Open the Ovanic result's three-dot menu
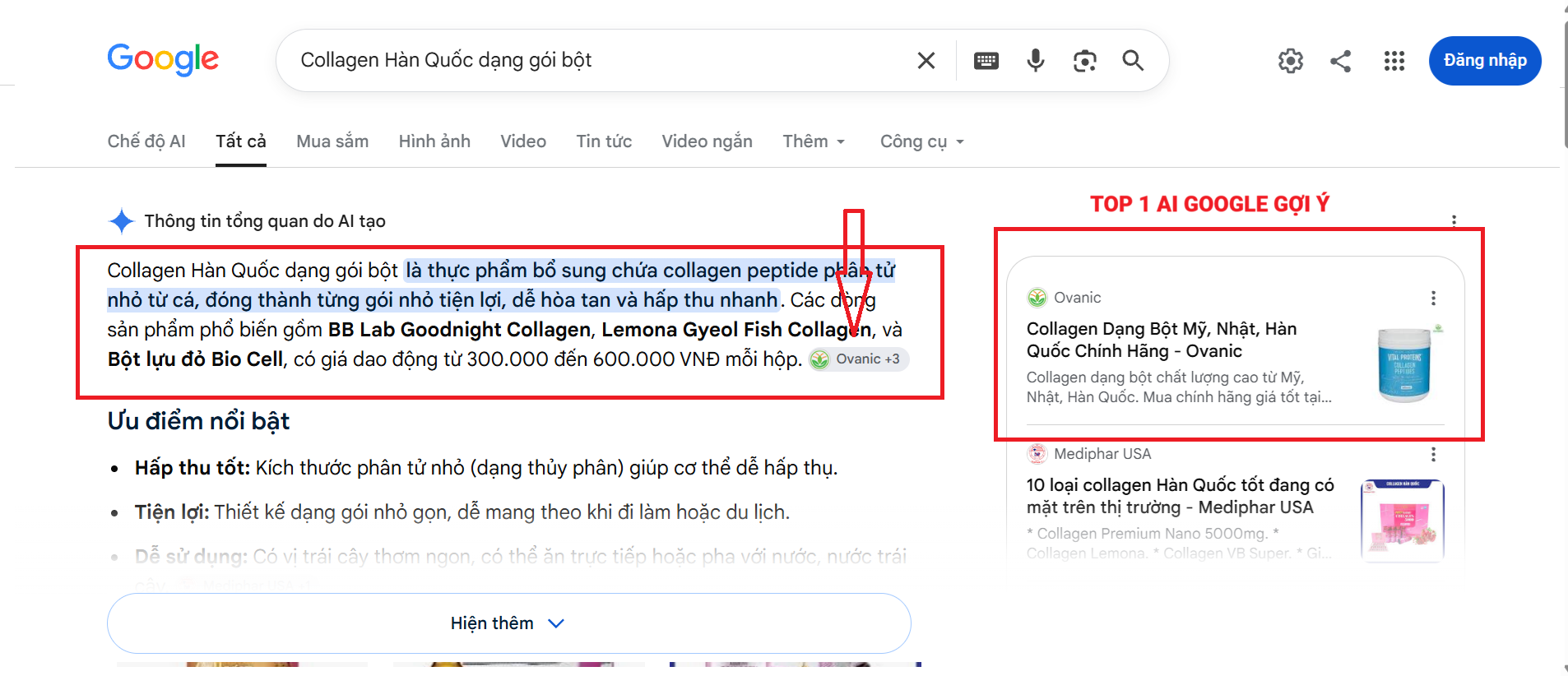1568x676 pixels. [x=1433, y=298]
